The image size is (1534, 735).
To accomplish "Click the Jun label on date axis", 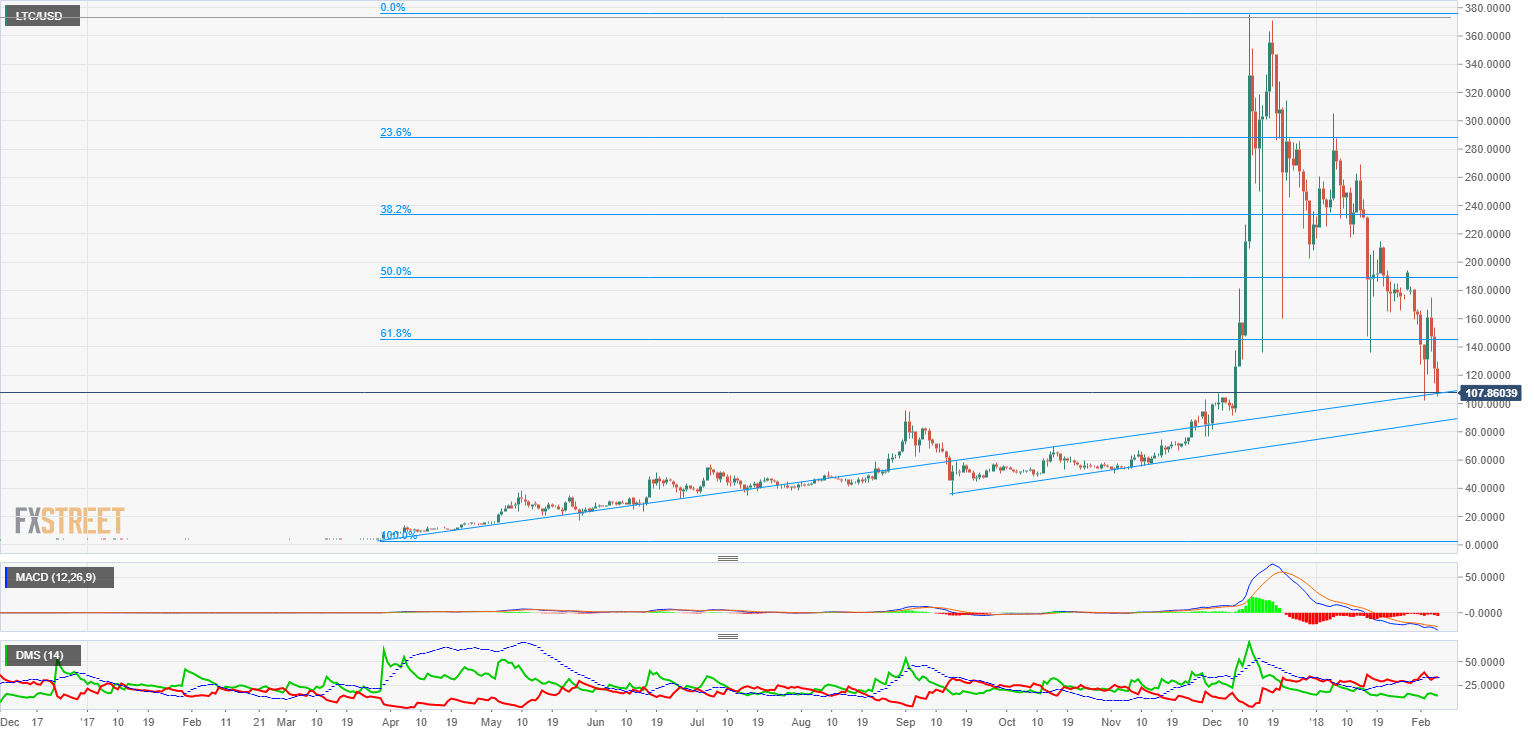I will point(596,720).
